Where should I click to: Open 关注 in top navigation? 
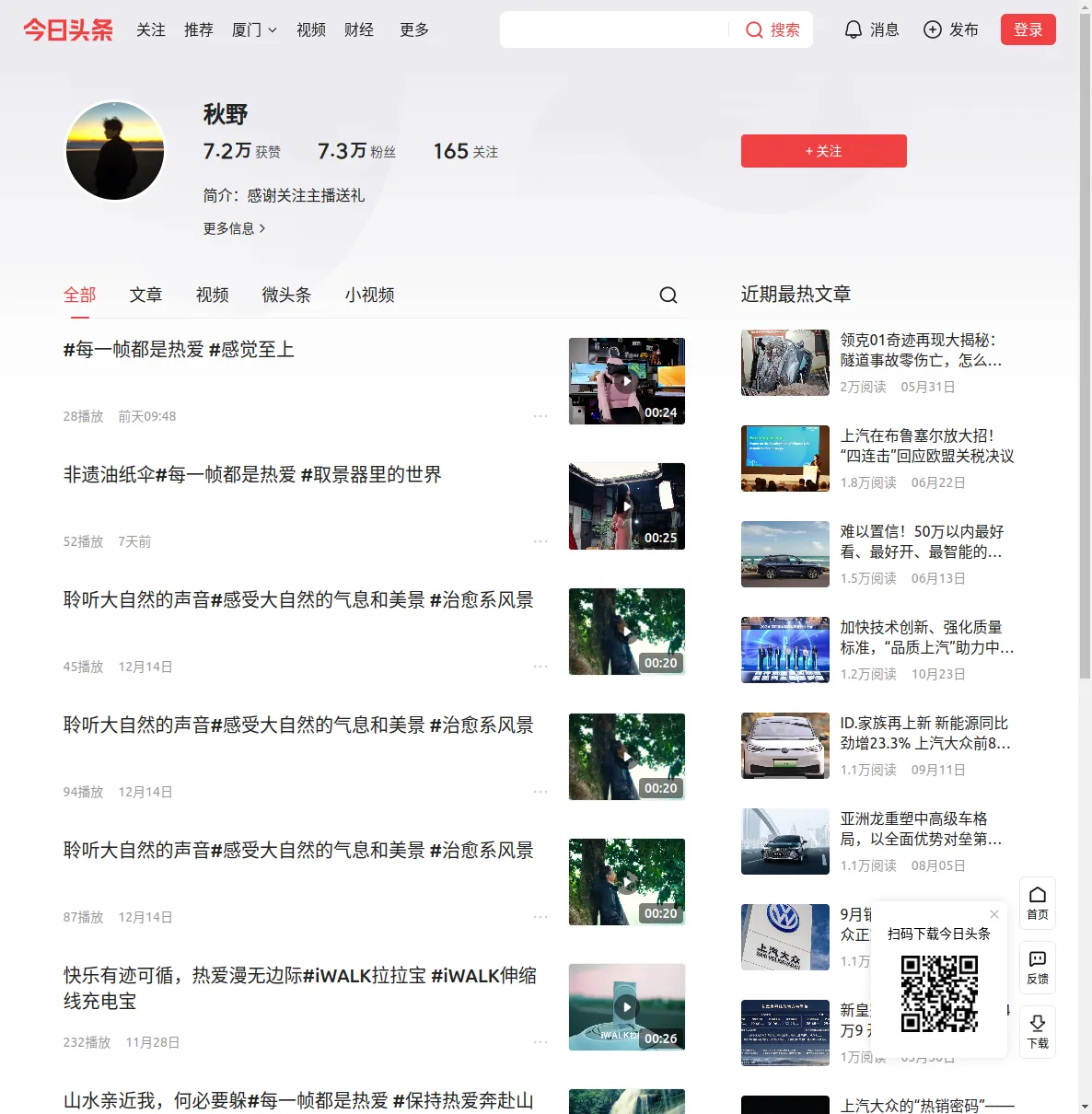coord(151,30)
